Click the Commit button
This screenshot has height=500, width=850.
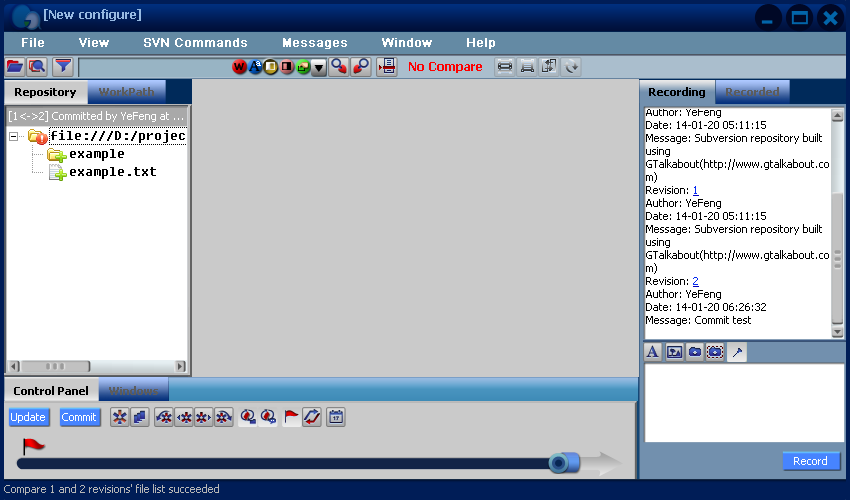click(79, 417)
